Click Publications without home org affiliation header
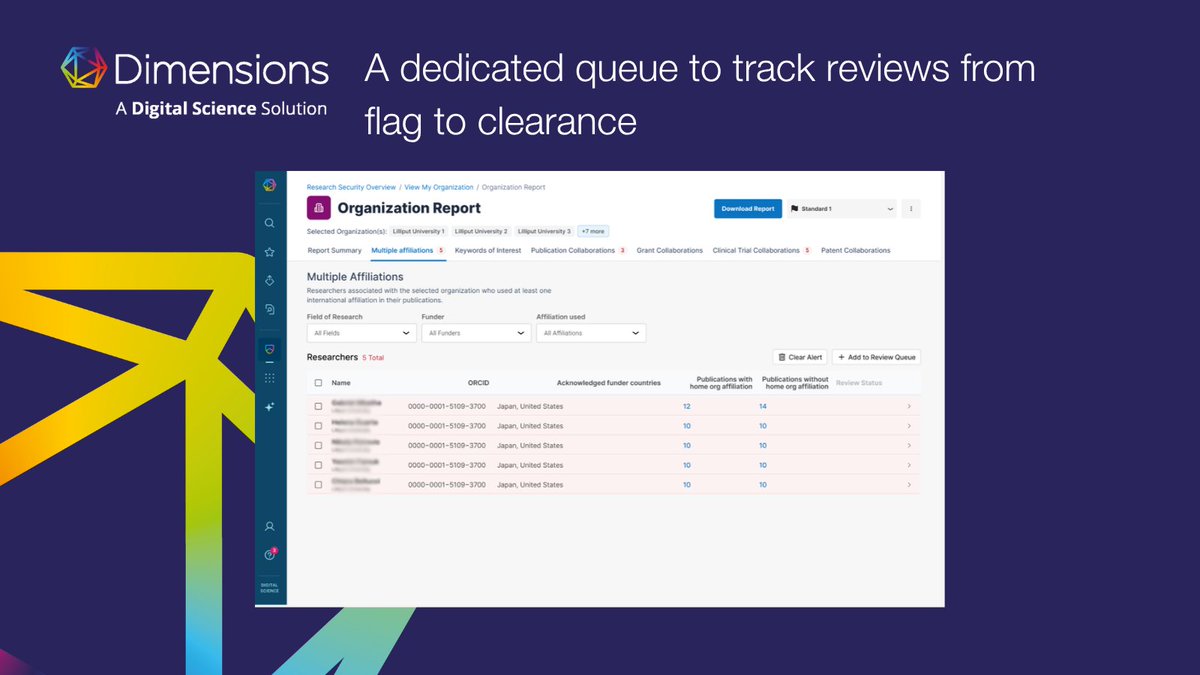Image resolution: width=1200 pixels, height=675 pixels. pyautogui.click(x=795, y=383)
